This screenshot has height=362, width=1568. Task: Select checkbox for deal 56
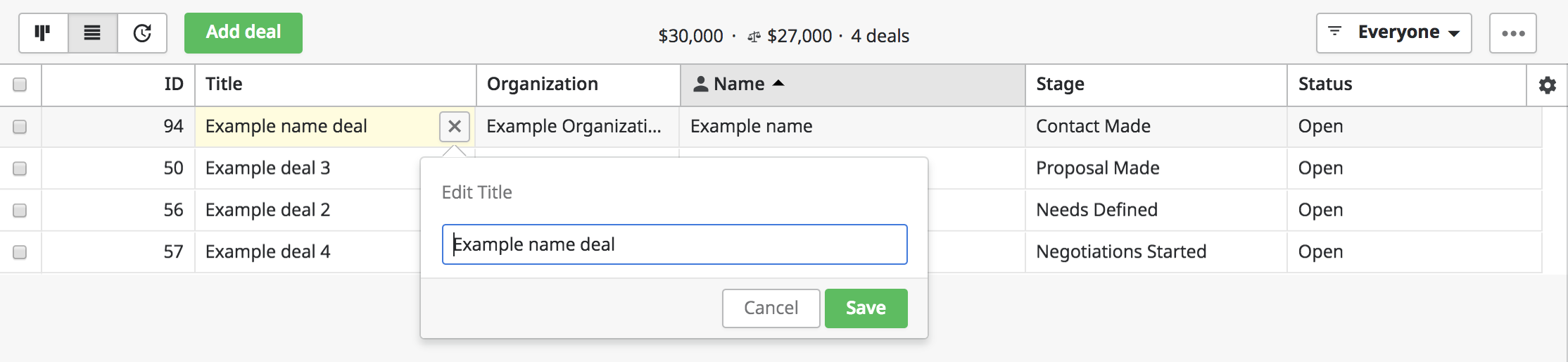(x=20, y=211)
